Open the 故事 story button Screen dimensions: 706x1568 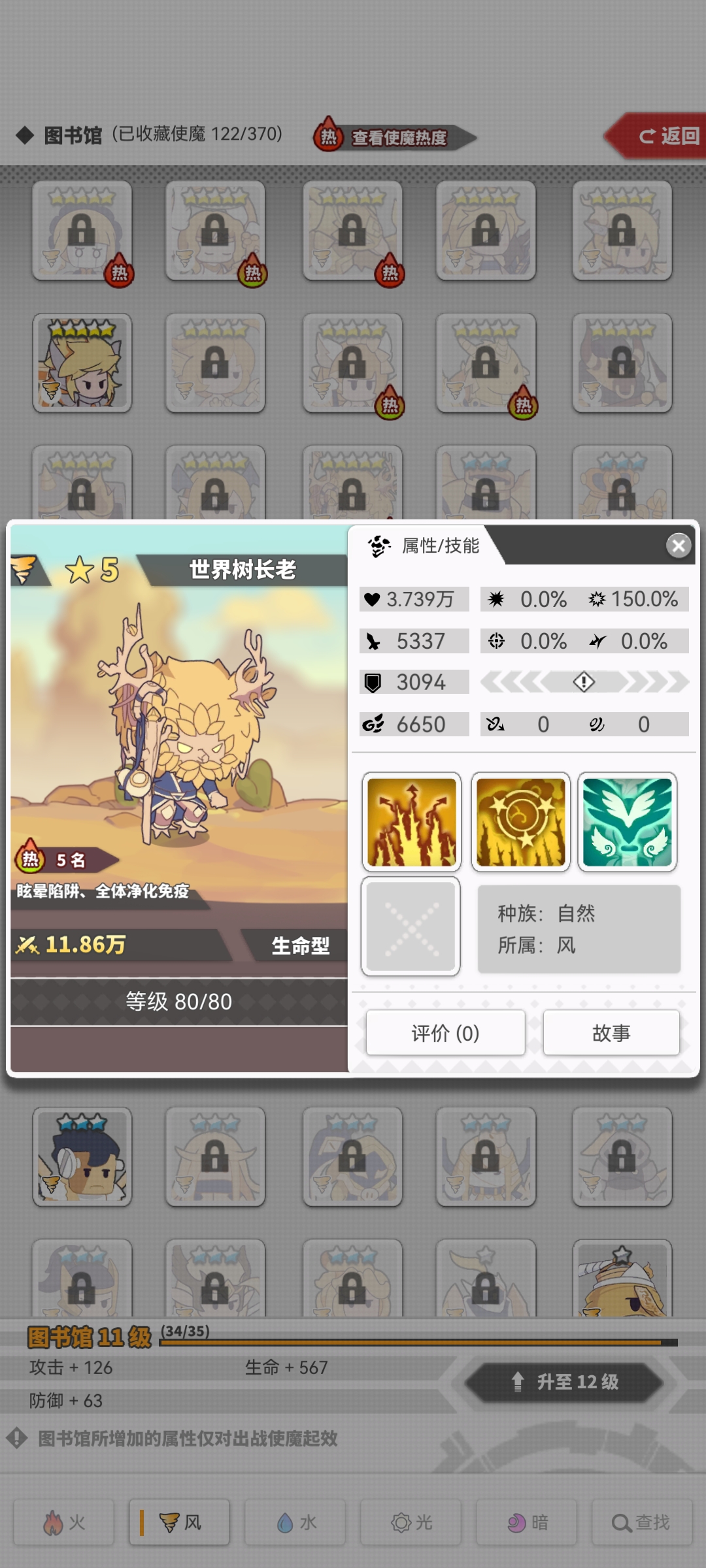[612, 1033]
